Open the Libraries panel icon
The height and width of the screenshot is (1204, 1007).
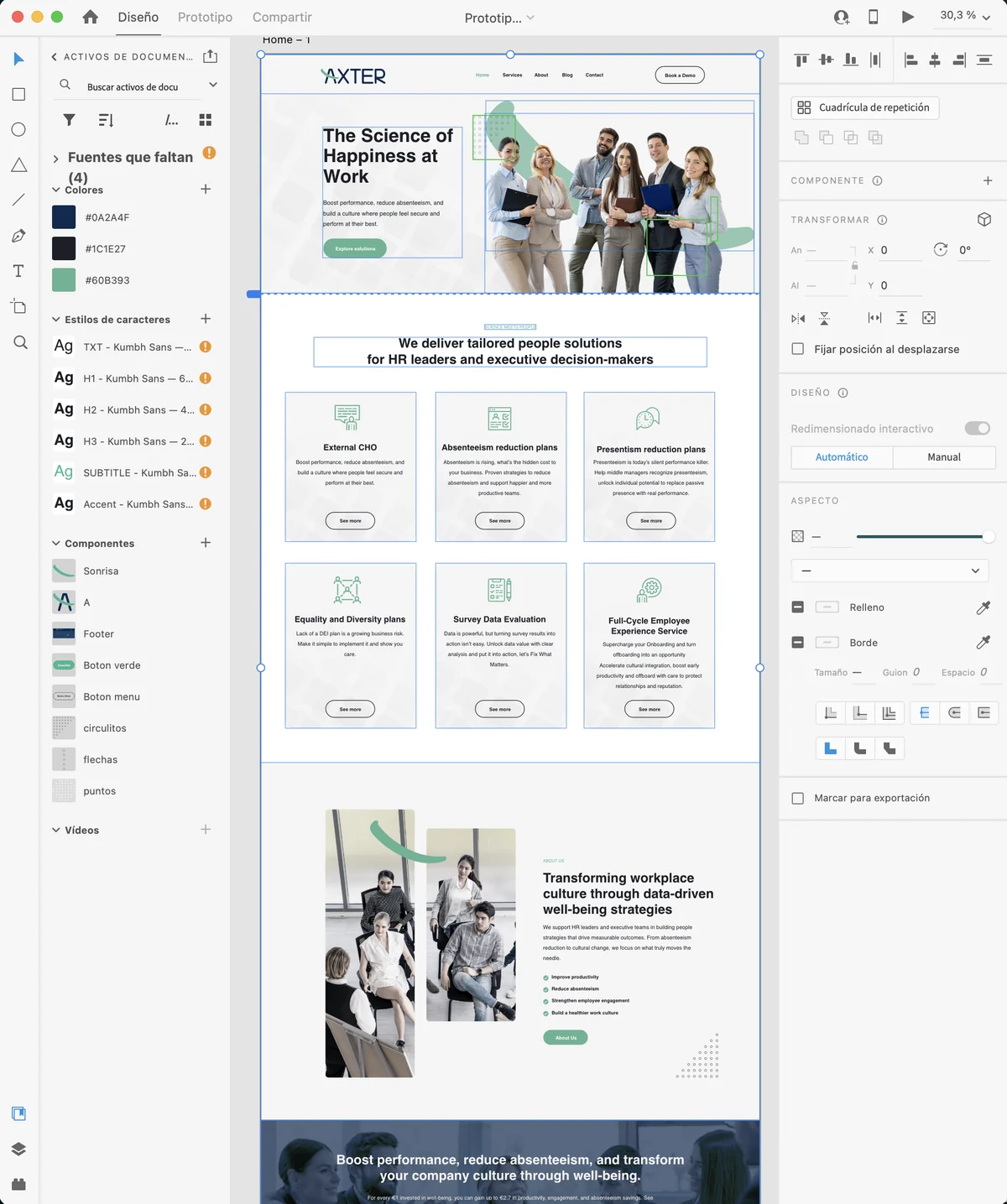[x=18, y=1113]
